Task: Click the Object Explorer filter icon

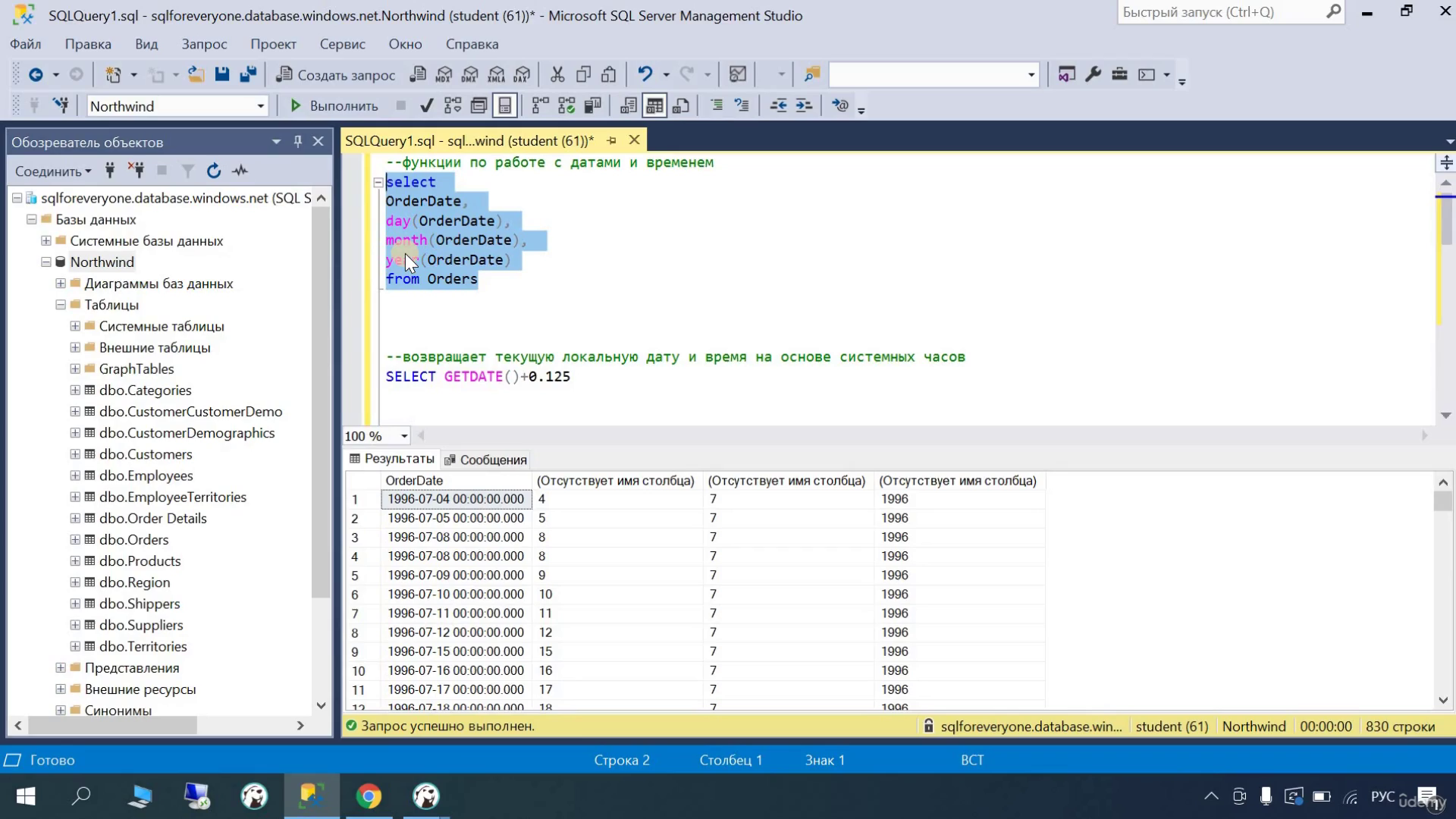Action: click(188, 171)
